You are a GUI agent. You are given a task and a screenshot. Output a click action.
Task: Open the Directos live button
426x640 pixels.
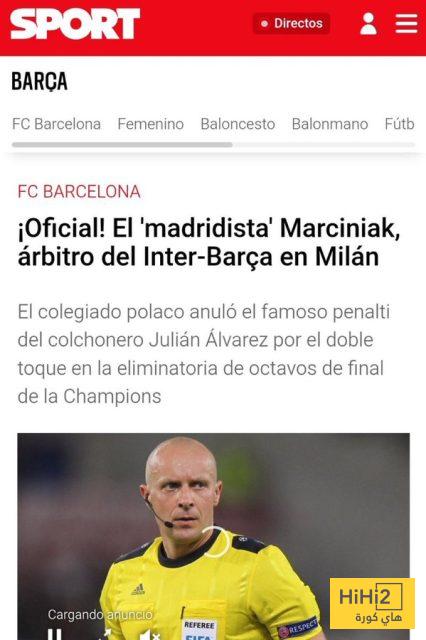click(x=291, y=23)
